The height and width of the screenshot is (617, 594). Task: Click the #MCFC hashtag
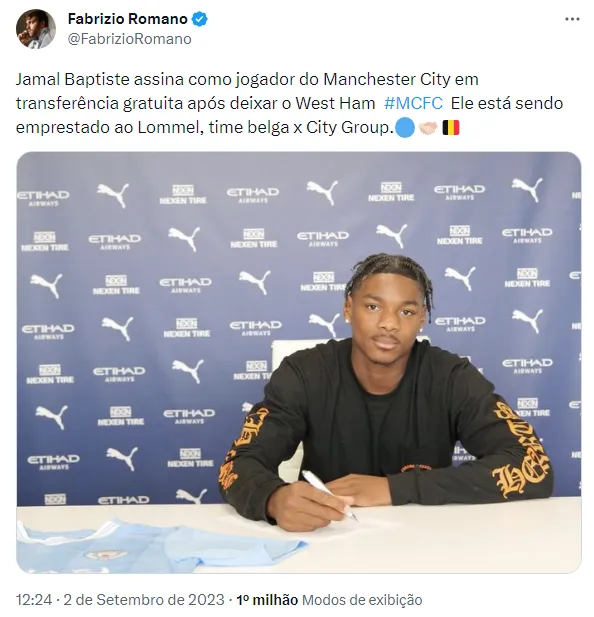(413, 103)
